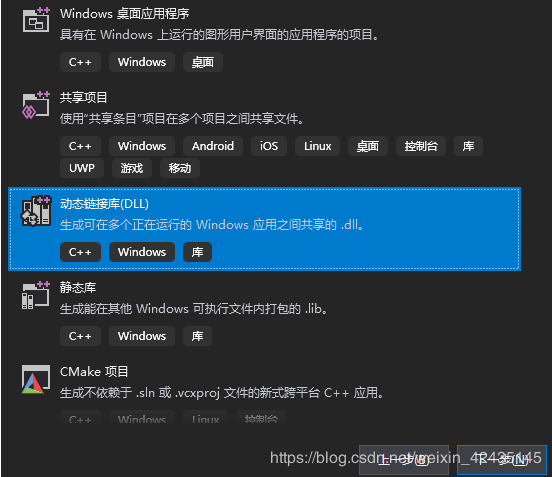The height and width of the screenshot is (477, 552).
Task: Click the Windows tag under 静态库
Action: click(142, 336)
